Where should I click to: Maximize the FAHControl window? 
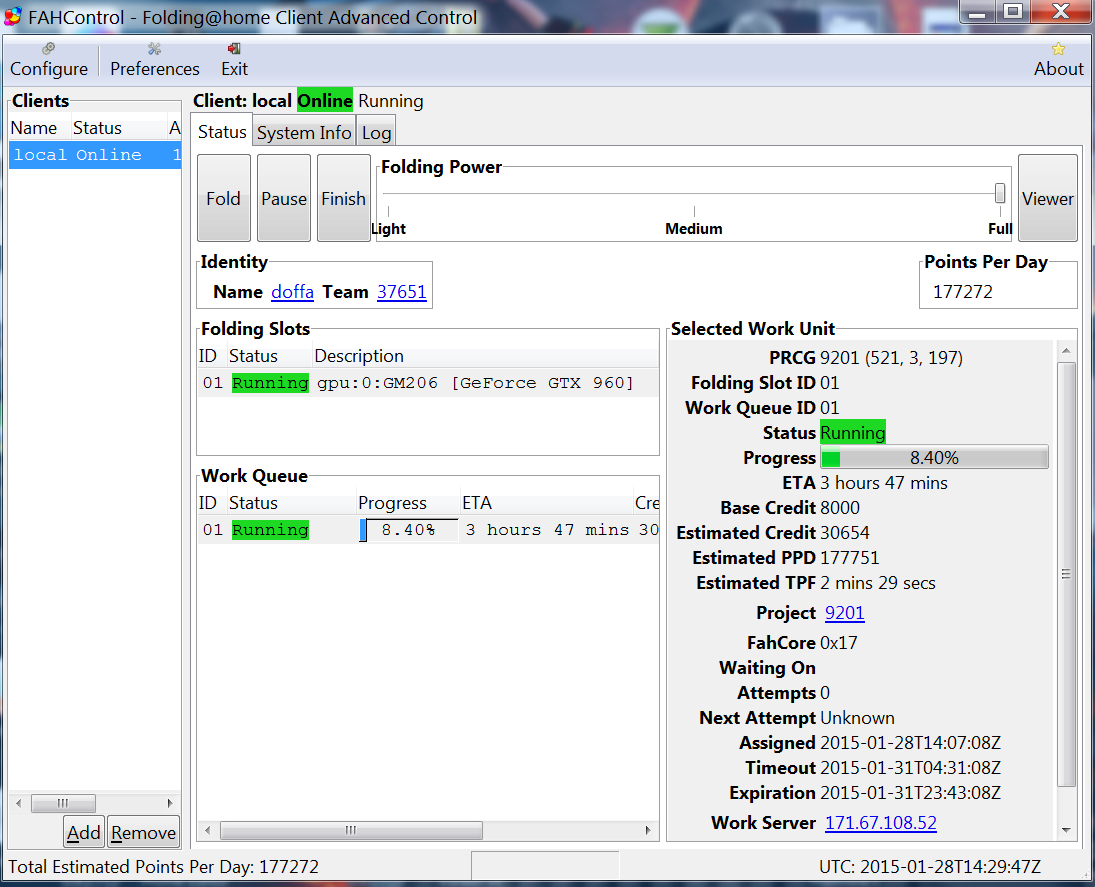pyautogui.click(x=1013, y=12)
